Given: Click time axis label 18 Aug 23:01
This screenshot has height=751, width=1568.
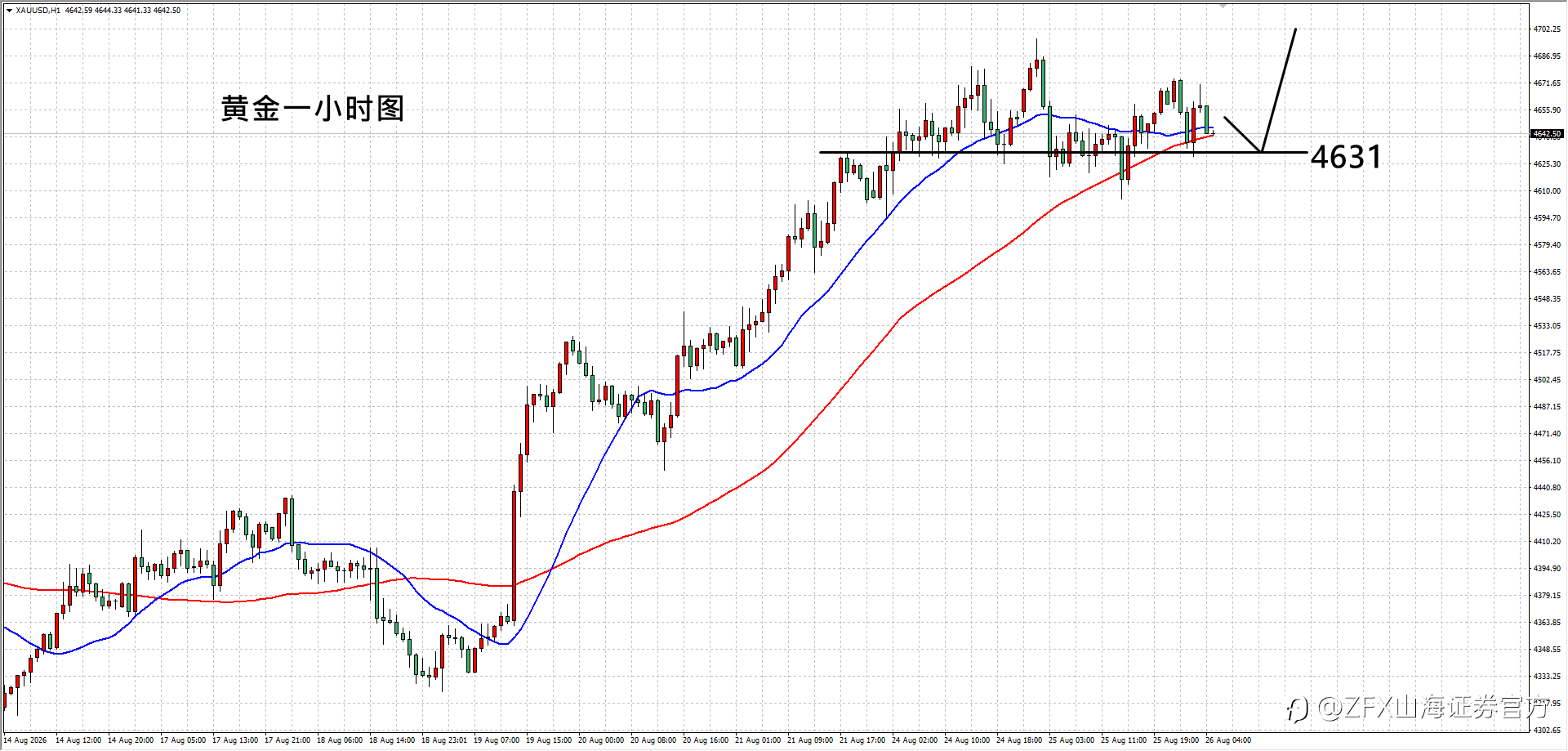Looking at the screenshot, I should 444,741.
